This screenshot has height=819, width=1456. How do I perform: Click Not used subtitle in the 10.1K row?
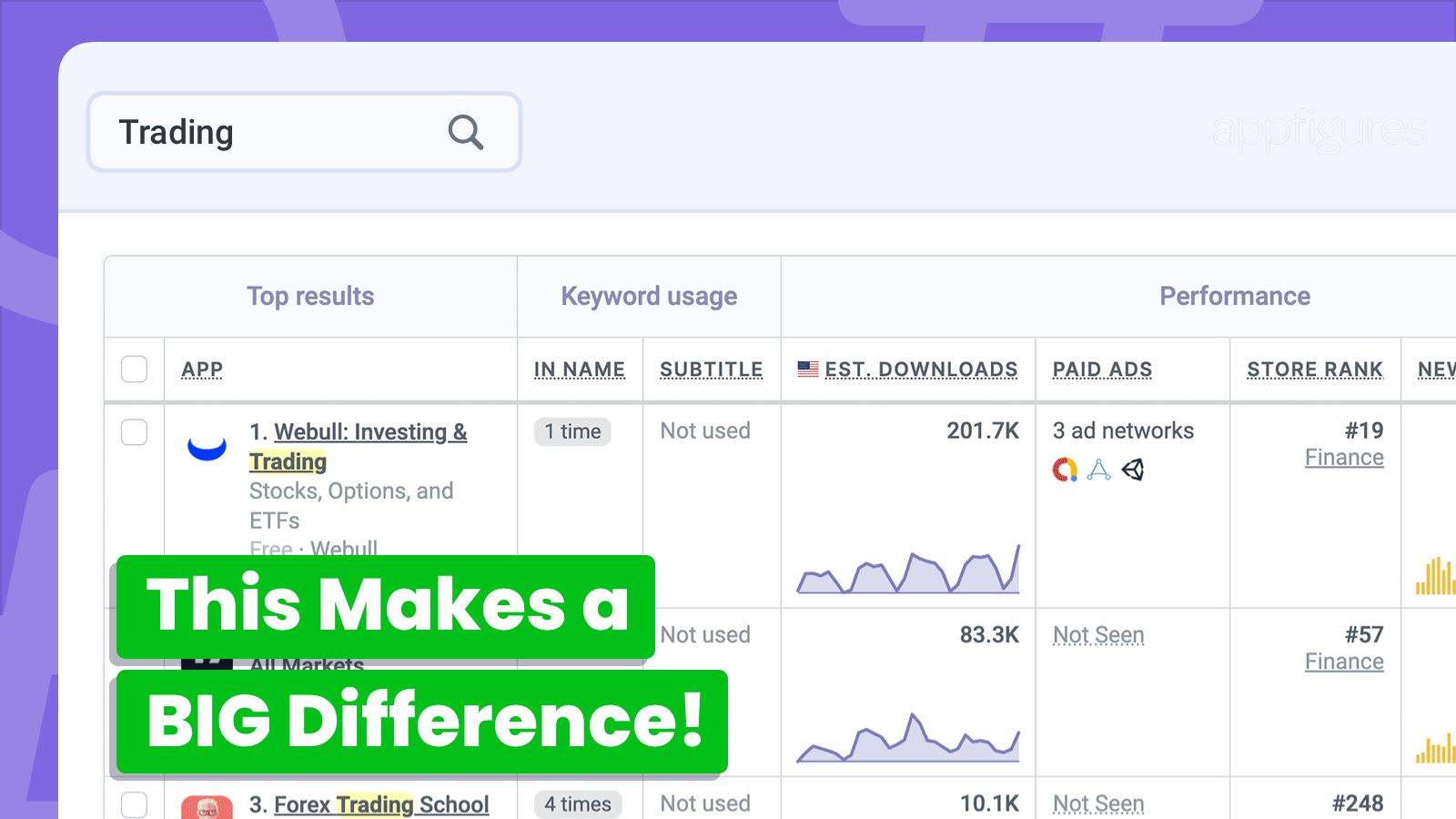coord(705,804)
